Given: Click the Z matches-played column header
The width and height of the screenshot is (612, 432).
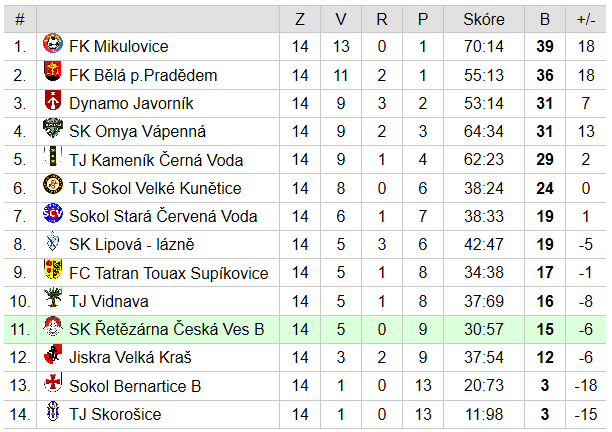Looking at the screenshot, I should pyautogui.click(x=300, y=19).
